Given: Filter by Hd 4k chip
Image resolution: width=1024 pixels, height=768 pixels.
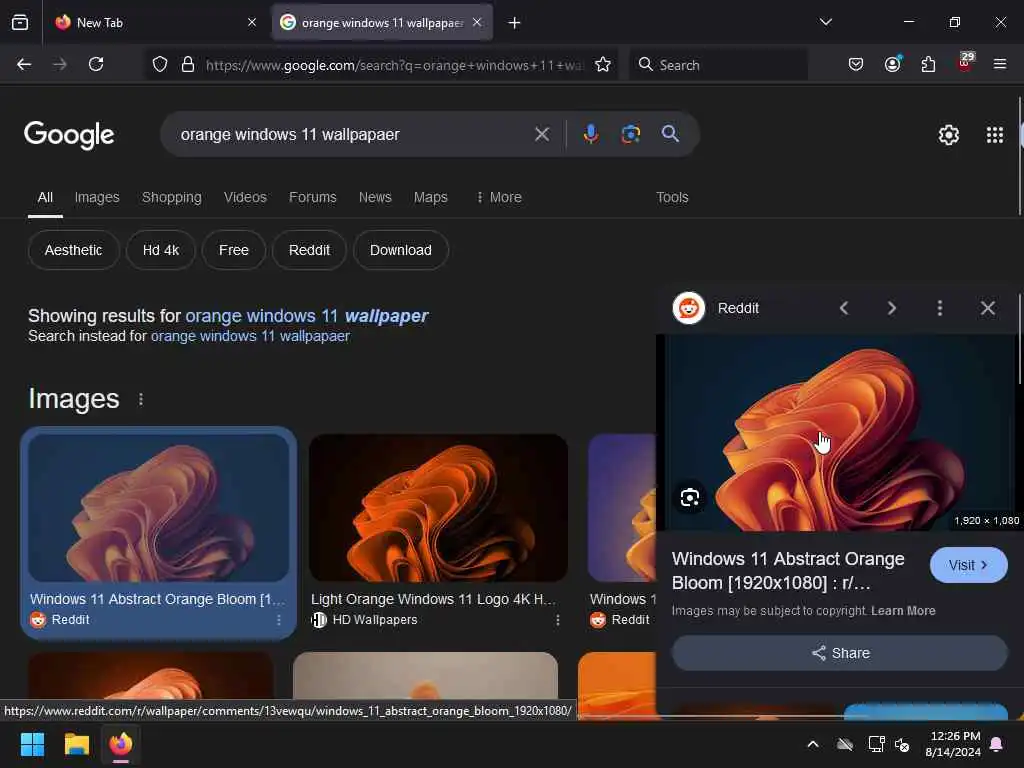Looking at the screenshot, I should pyautogui.click(x=161, y=250).
